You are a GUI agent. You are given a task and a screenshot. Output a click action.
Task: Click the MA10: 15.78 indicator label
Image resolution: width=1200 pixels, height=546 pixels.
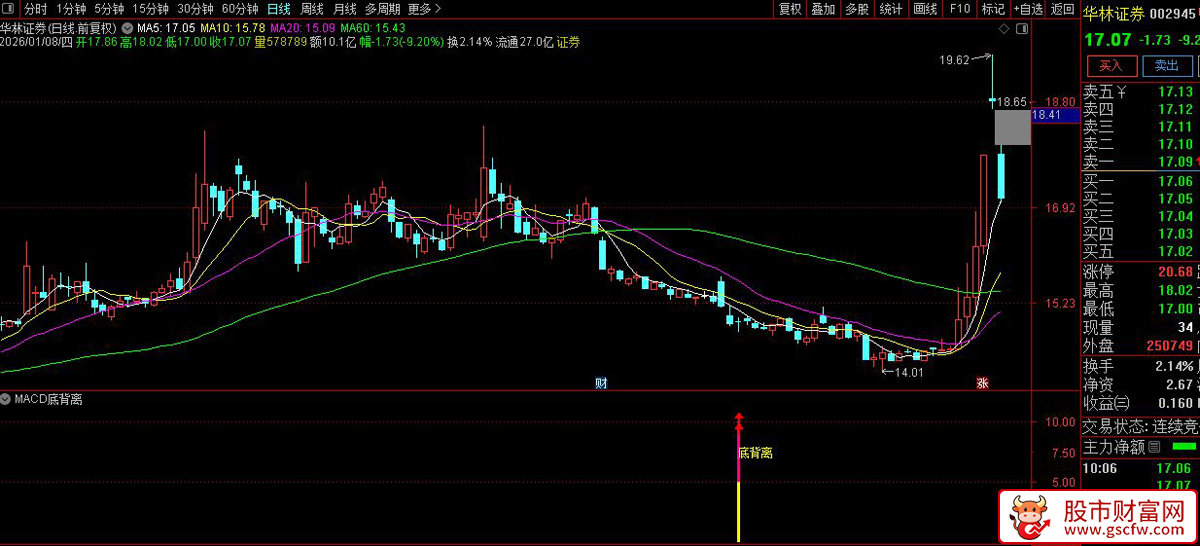click(233, 27)
